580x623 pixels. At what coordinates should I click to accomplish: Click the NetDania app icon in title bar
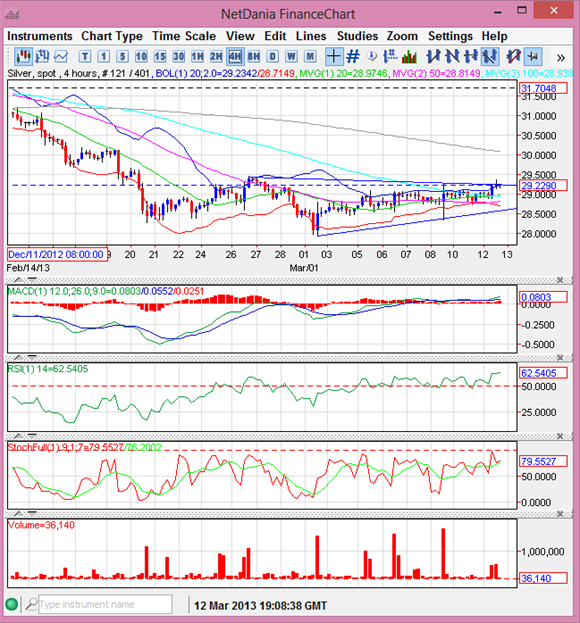pos(12,14)
